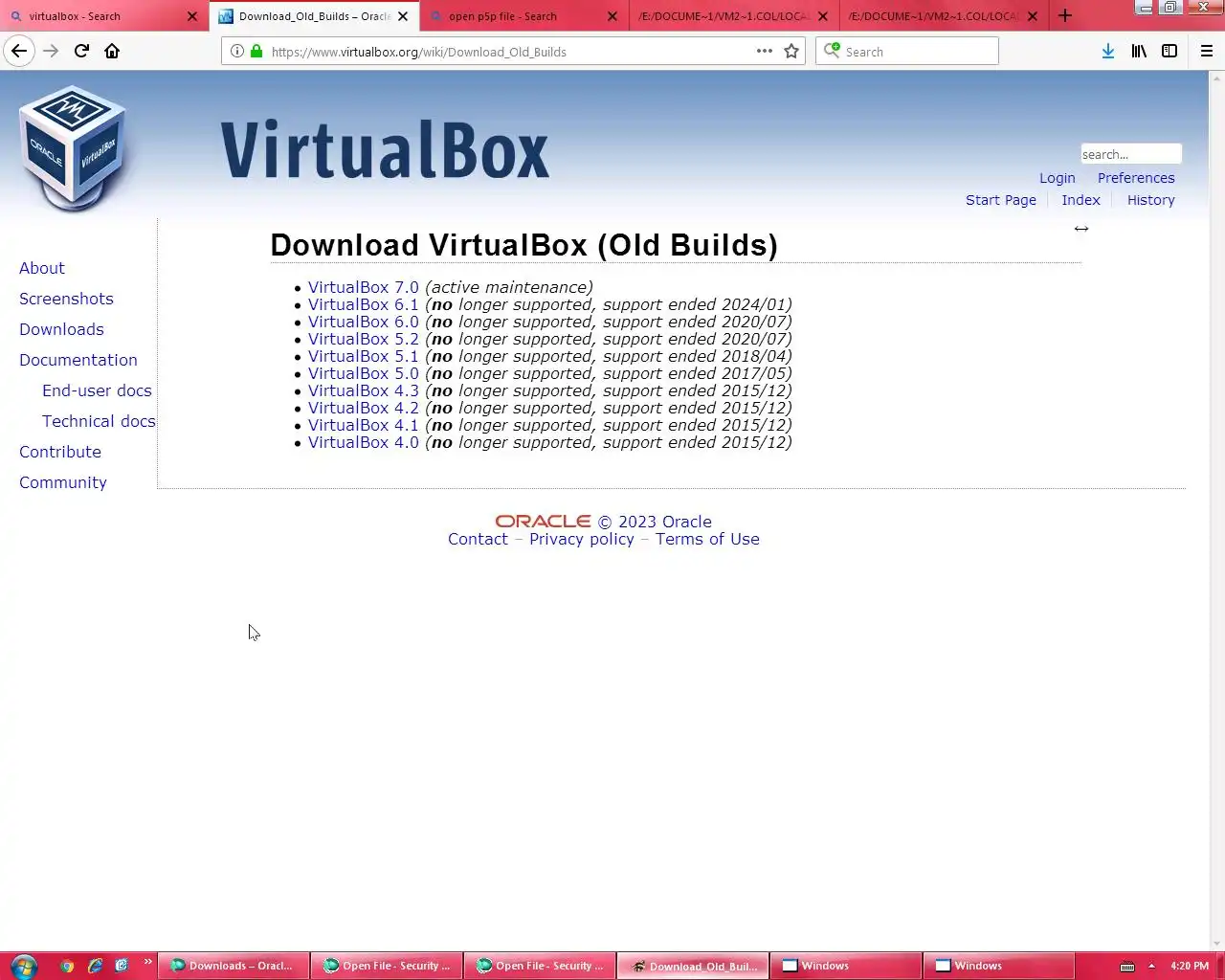Open End-user docs link
The image size is (1225, 980).
pos(97,390)
